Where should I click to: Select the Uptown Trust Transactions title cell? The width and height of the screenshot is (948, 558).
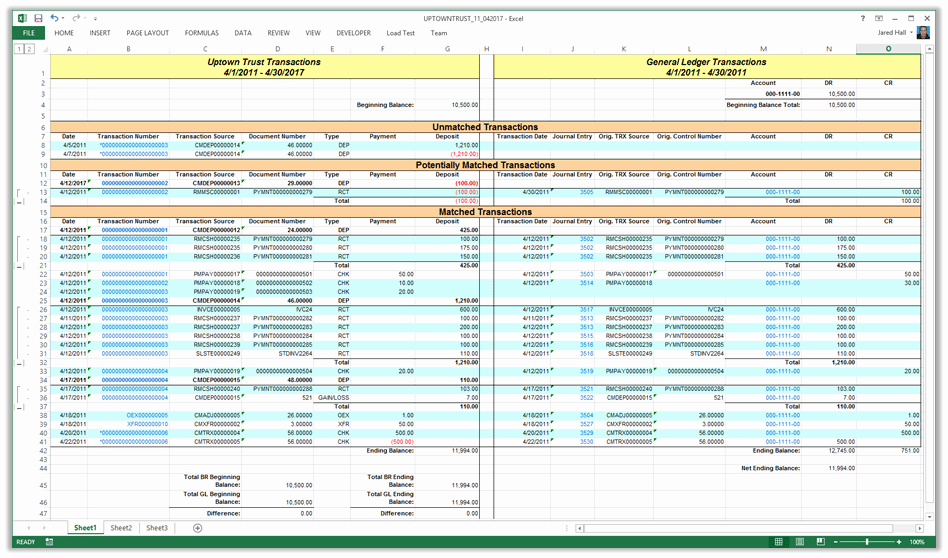pos(264,67)
